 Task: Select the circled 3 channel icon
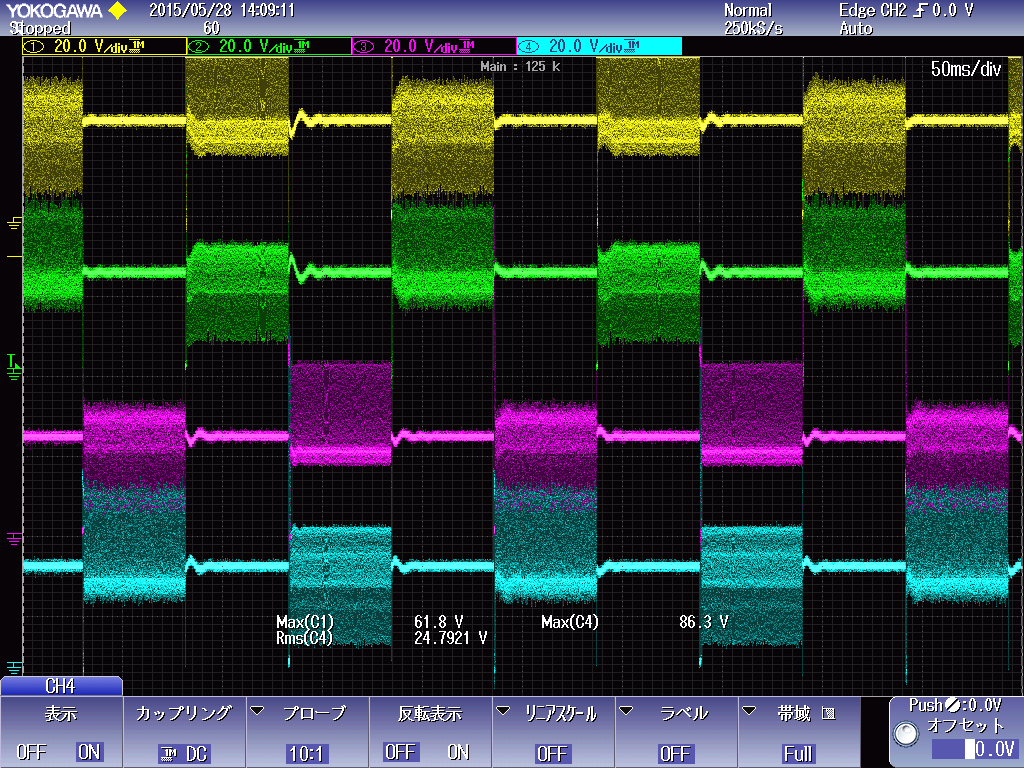point(363,46)
